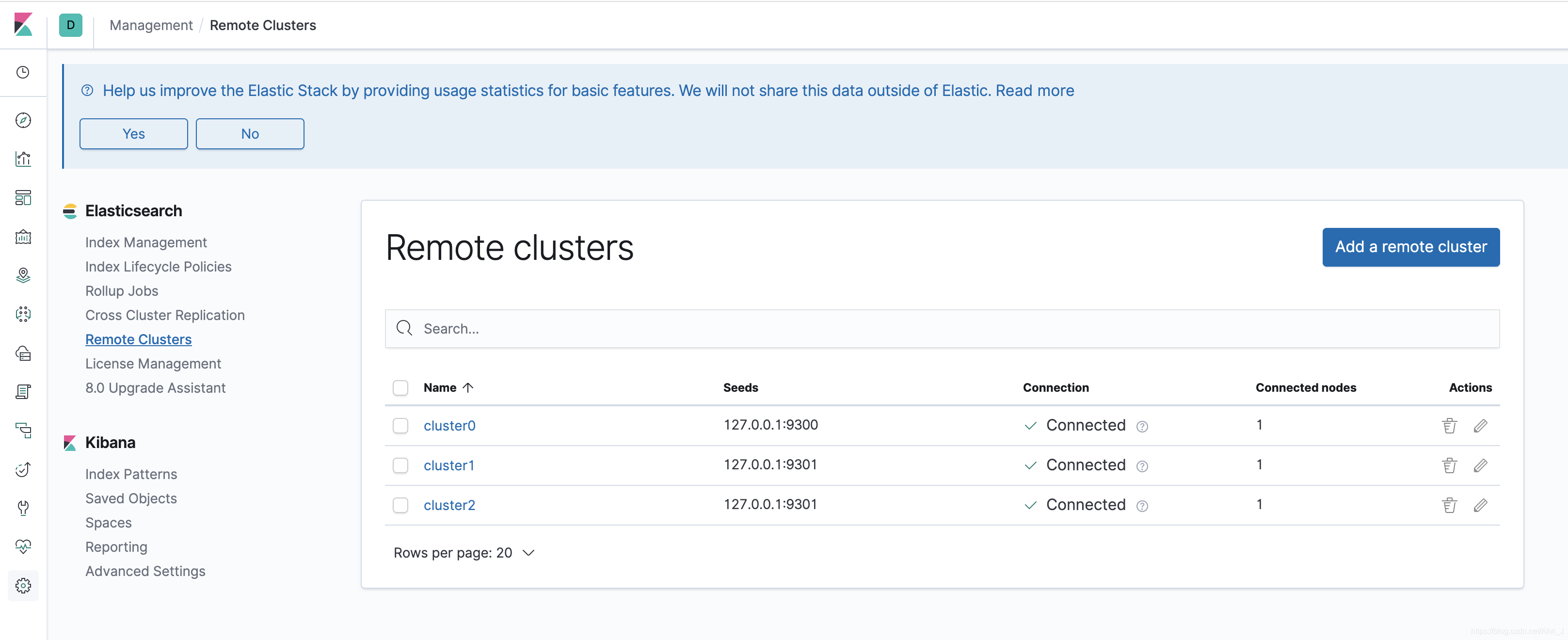Delete cluster0 using its trash icon
Image resolution: width=1568 pixels, height=640 pixels.
click(1449, 426)
